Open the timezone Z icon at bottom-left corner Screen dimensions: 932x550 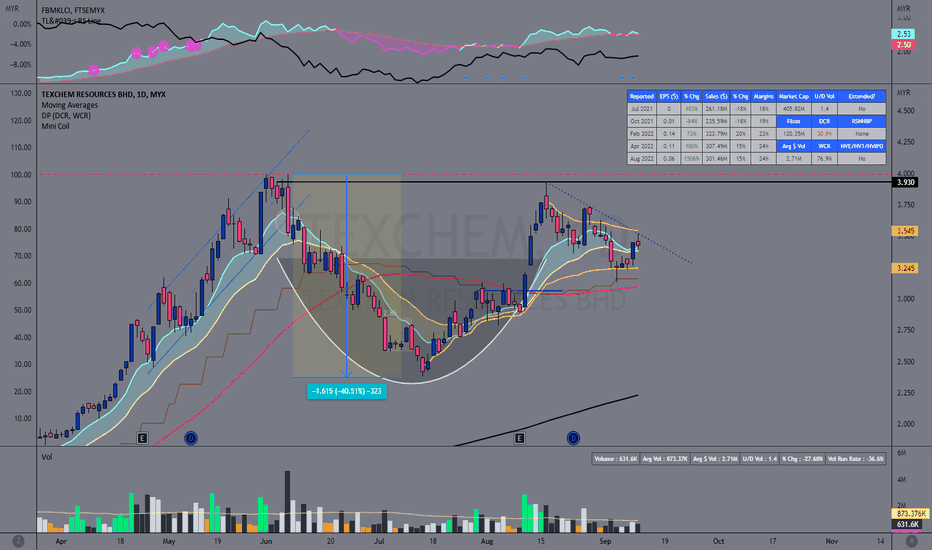pyautogui.click(x=18, y=541)
